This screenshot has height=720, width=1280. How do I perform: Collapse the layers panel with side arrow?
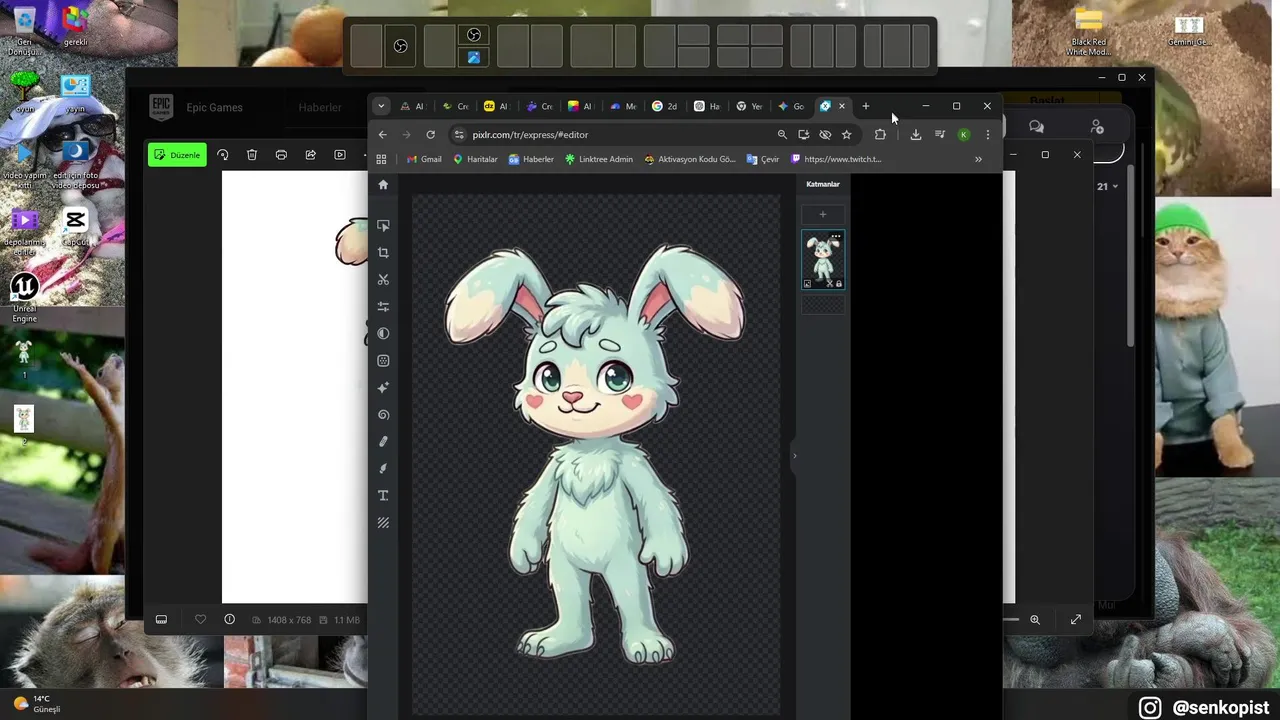(795, 456)
